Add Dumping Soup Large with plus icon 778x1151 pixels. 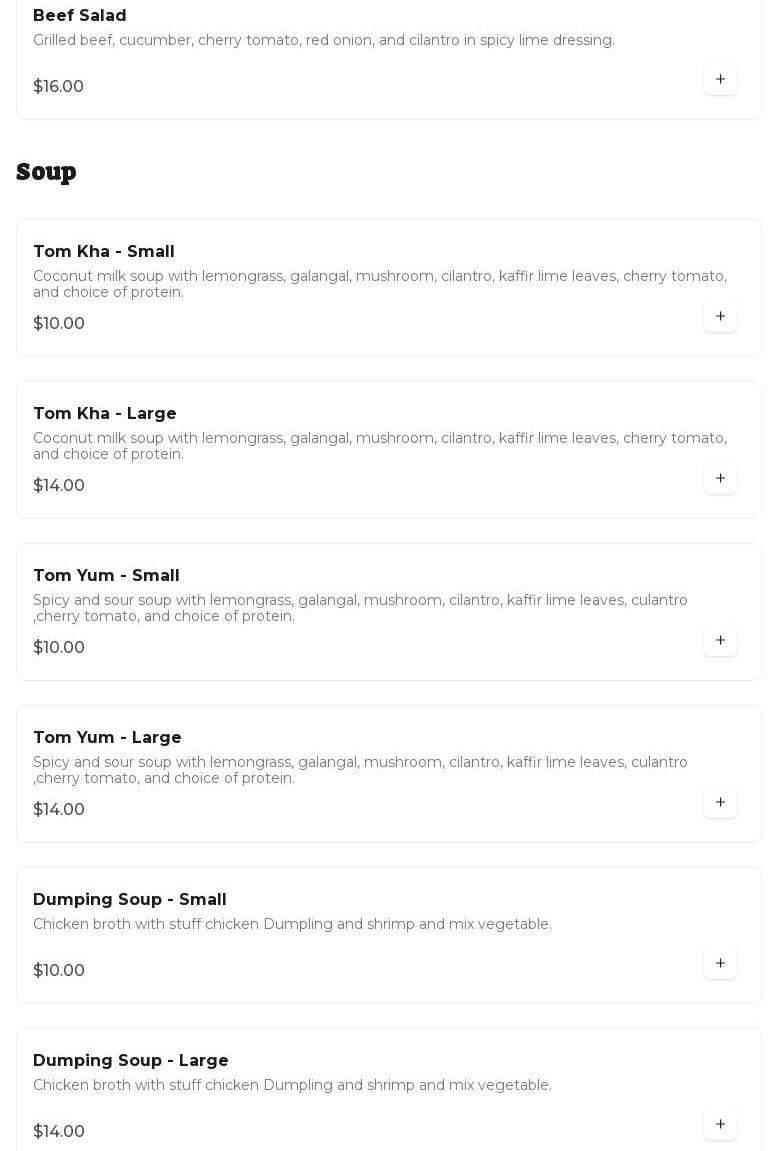pyautogui.click(x=720, y=1124)
